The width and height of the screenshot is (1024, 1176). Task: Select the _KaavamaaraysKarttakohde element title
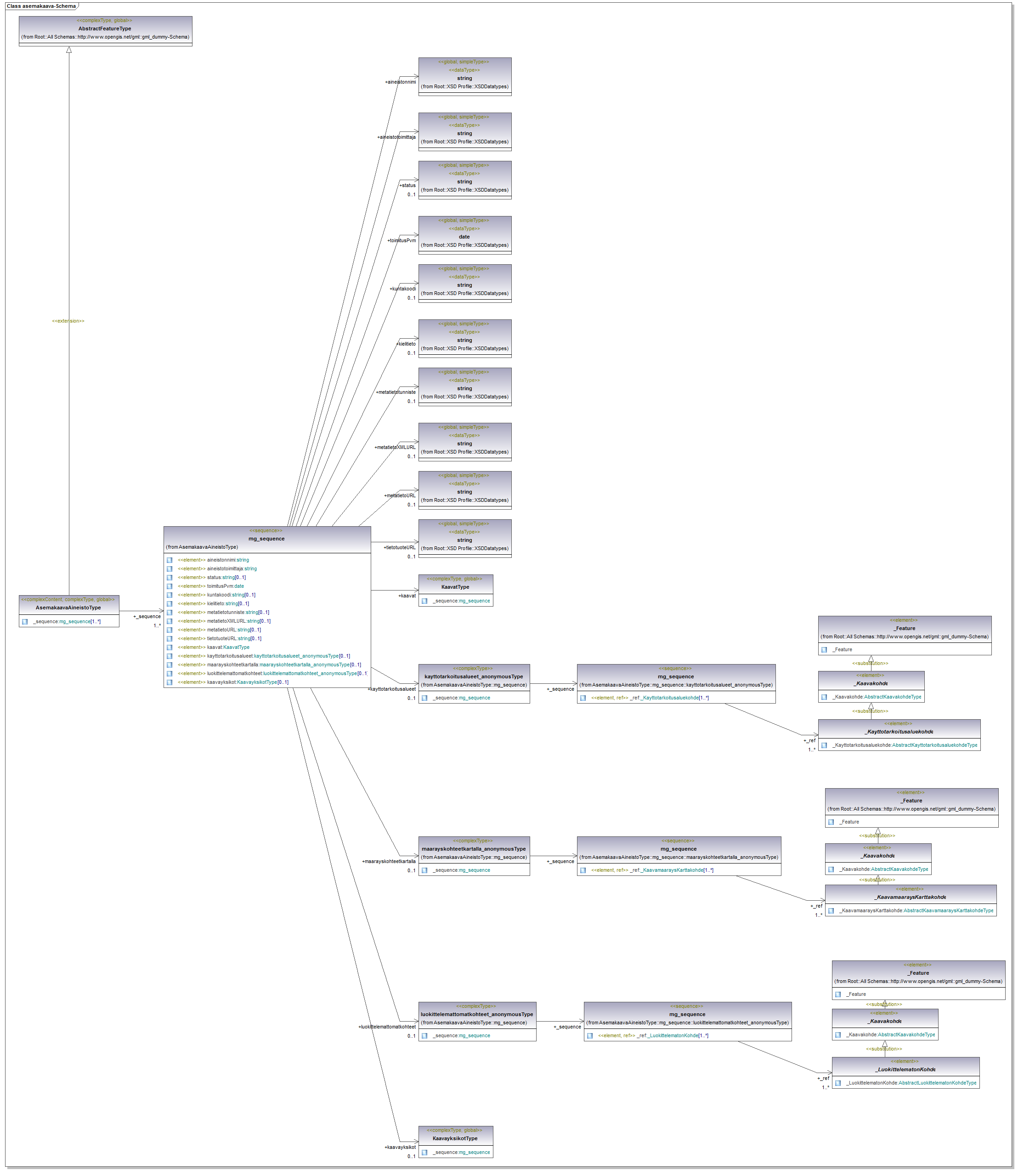pos(910,898)
